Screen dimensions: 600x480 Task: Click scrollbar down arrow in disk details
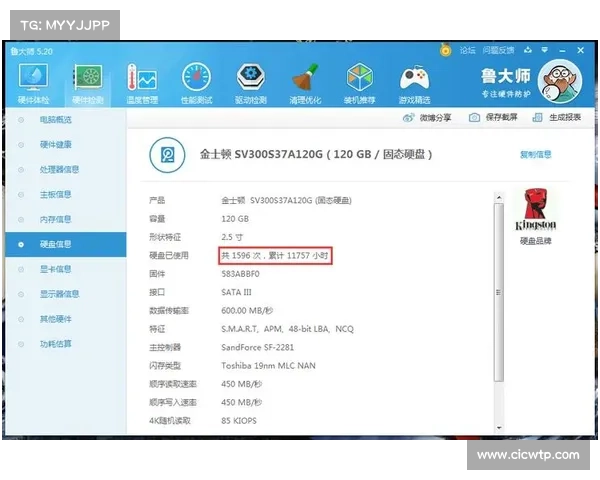click(x=499, y=428)
